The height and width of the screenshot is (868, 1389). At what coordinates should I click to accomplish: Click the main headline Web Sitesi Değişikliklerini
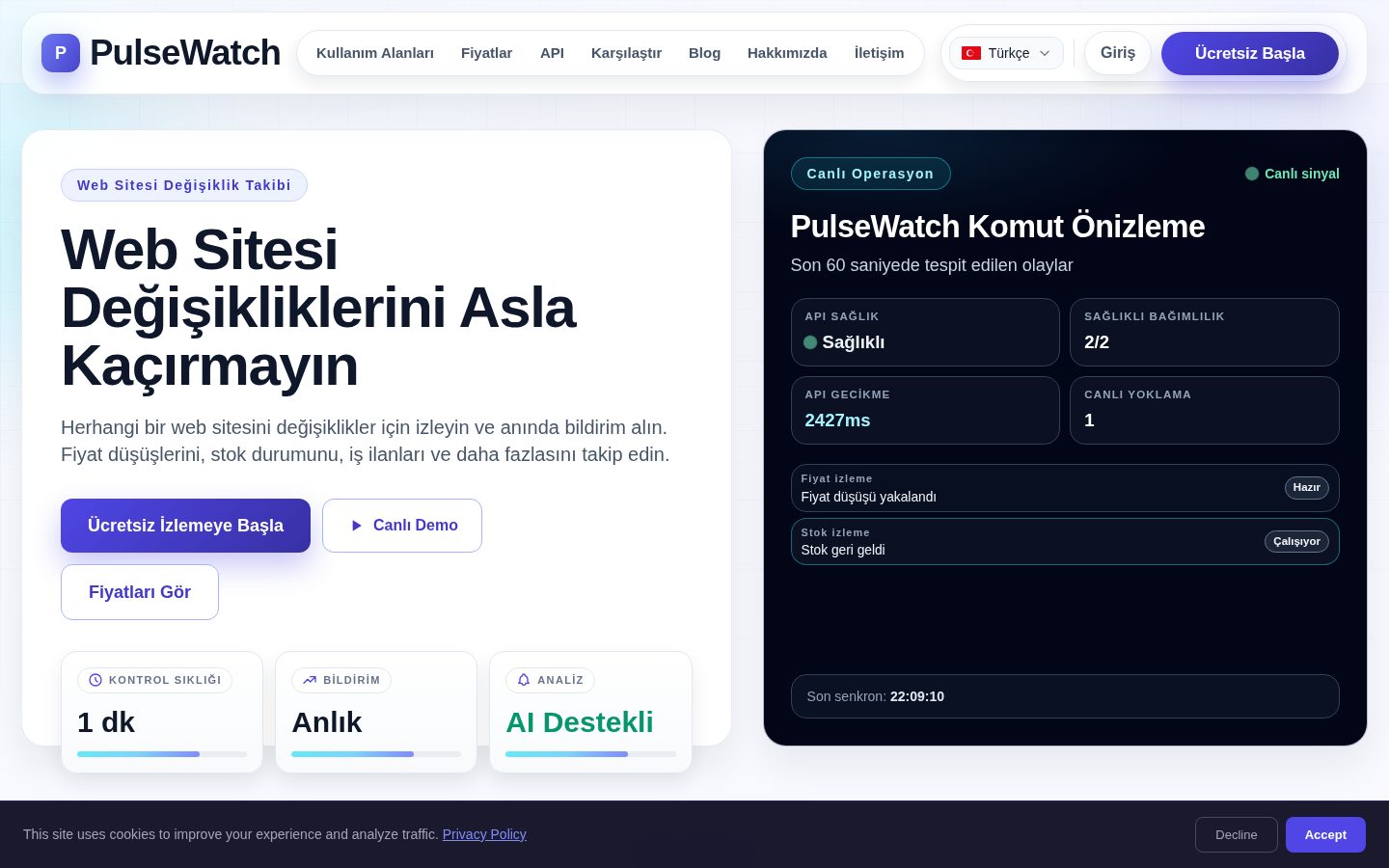pos(318,308)
